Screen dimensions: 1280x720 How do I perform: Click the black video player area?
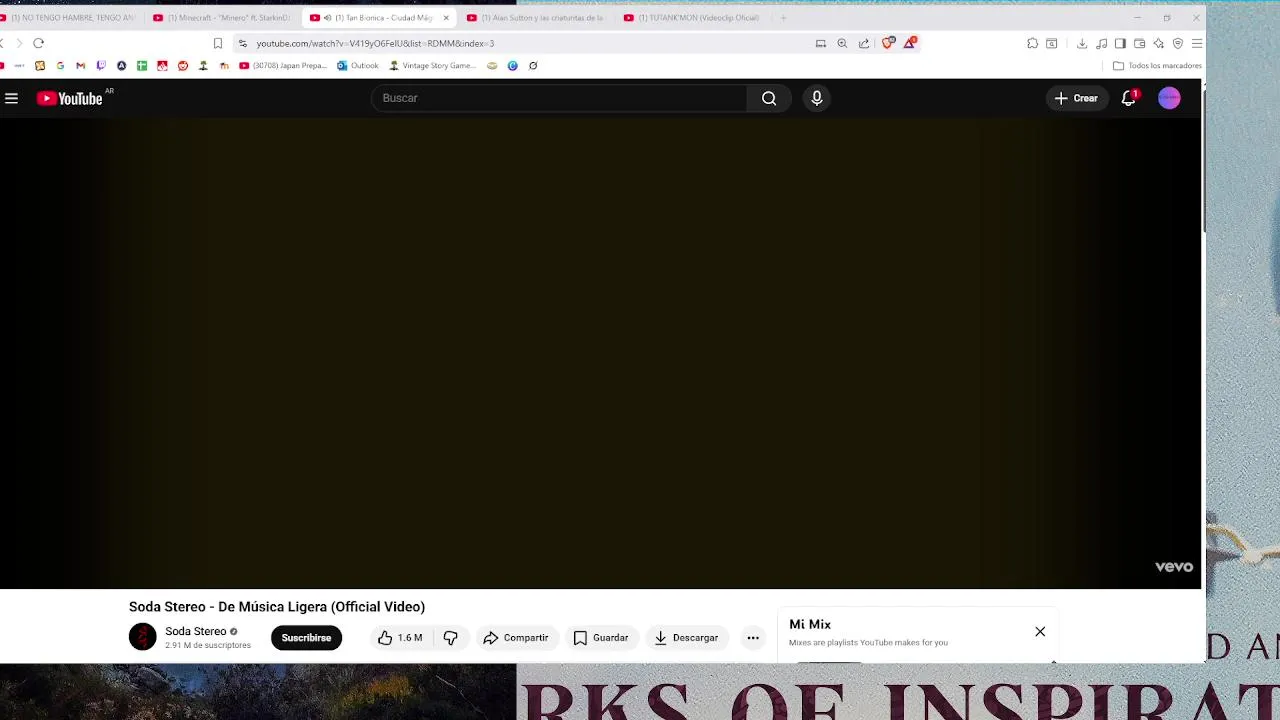tap(600, 353)
